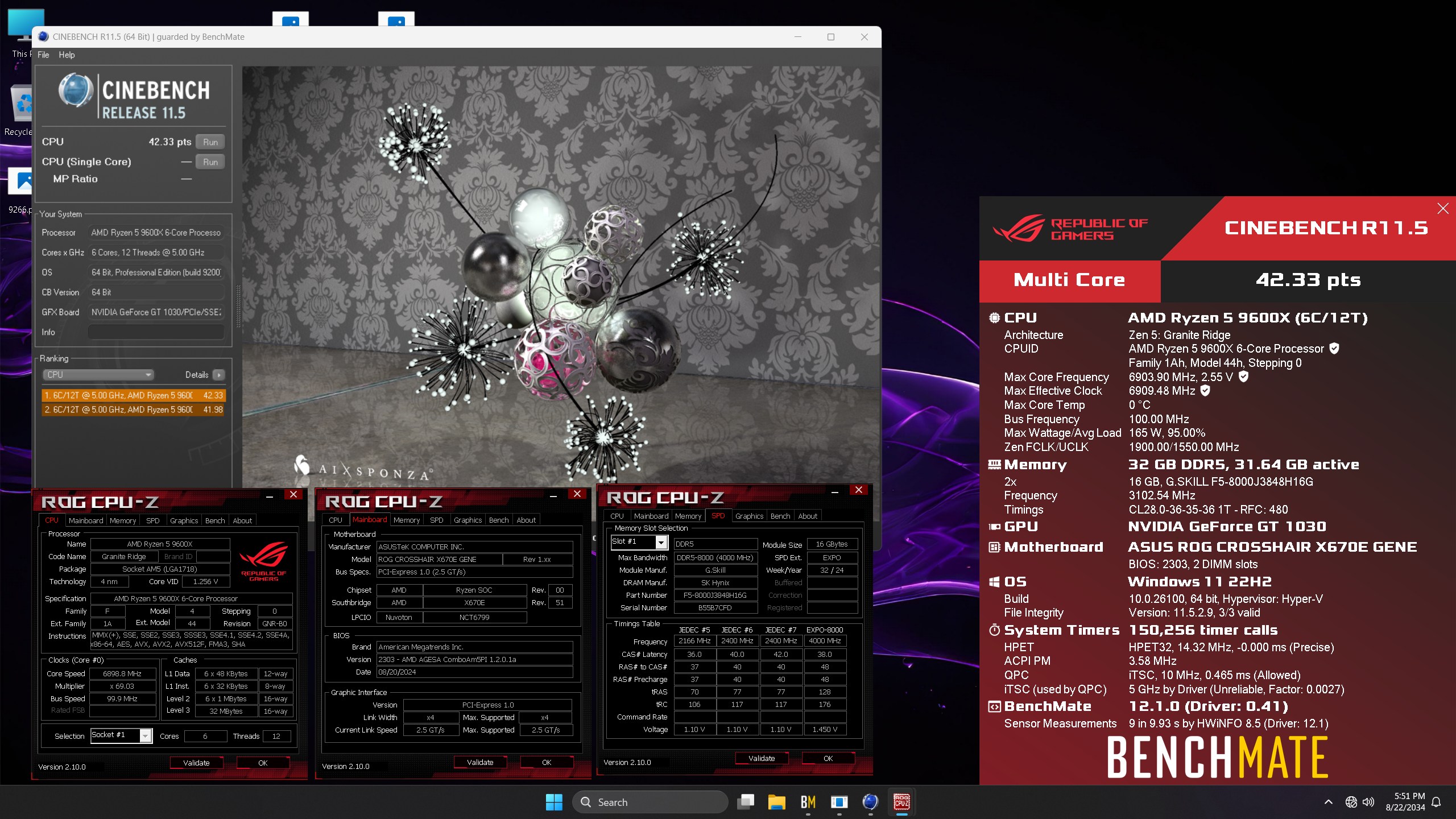The width and height of the screenshot is (1456, 819).
Task: Click the Core Speed 6898.8 MHz value
Action: coord(122,674)
